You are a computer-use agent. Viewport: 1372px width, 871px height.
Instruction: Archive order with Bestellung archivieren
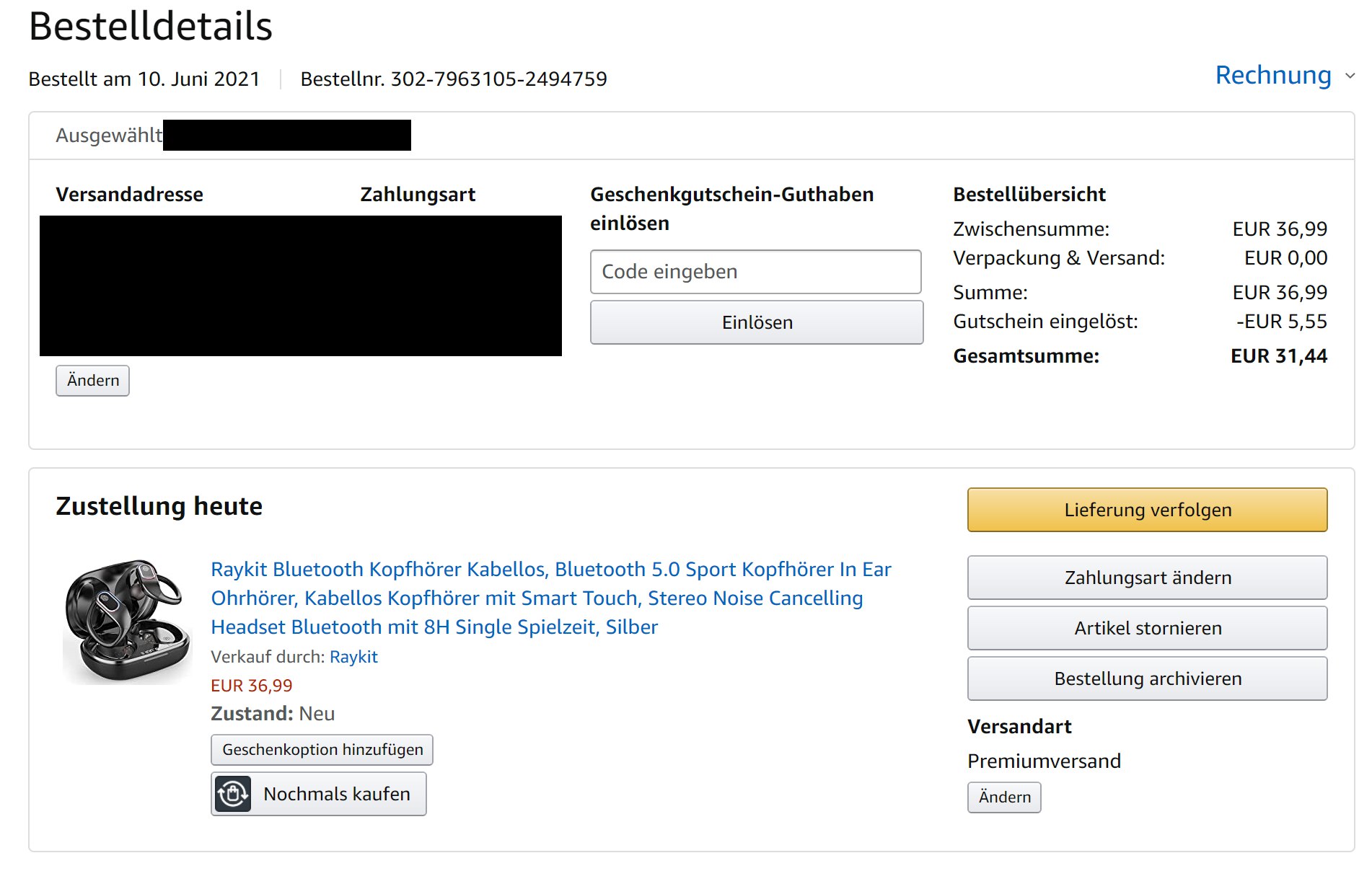coord(1147,678)
